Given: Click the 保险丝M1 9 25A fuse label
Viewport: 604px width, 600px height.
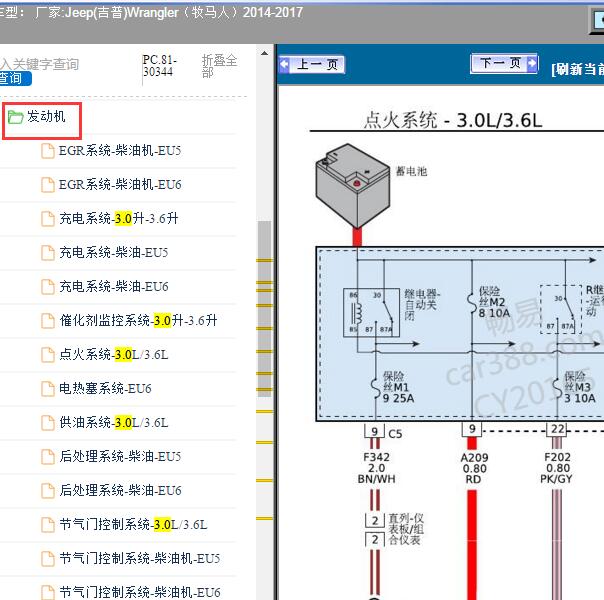Looking at the screenshot, I should click(398, 387).
